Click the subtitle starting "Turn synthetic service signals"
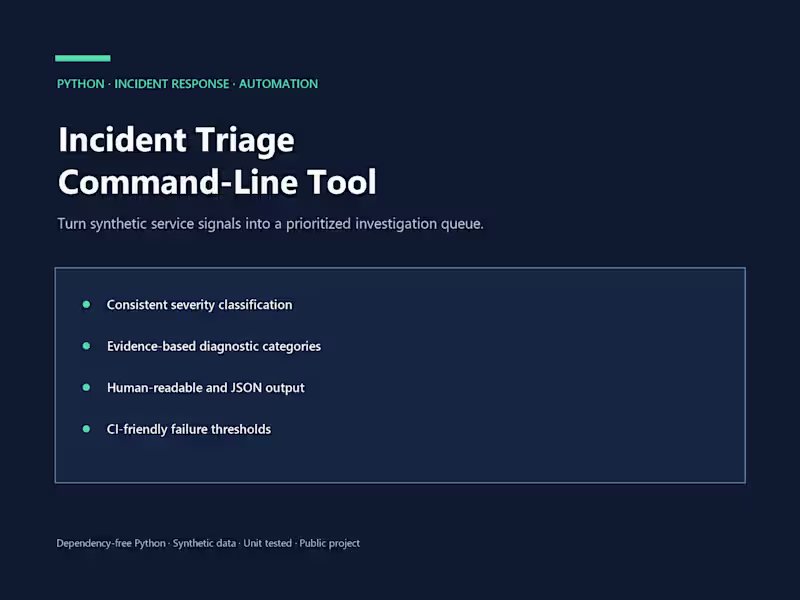The height and width of the screenshot is (600, 800). pos(270,223)
